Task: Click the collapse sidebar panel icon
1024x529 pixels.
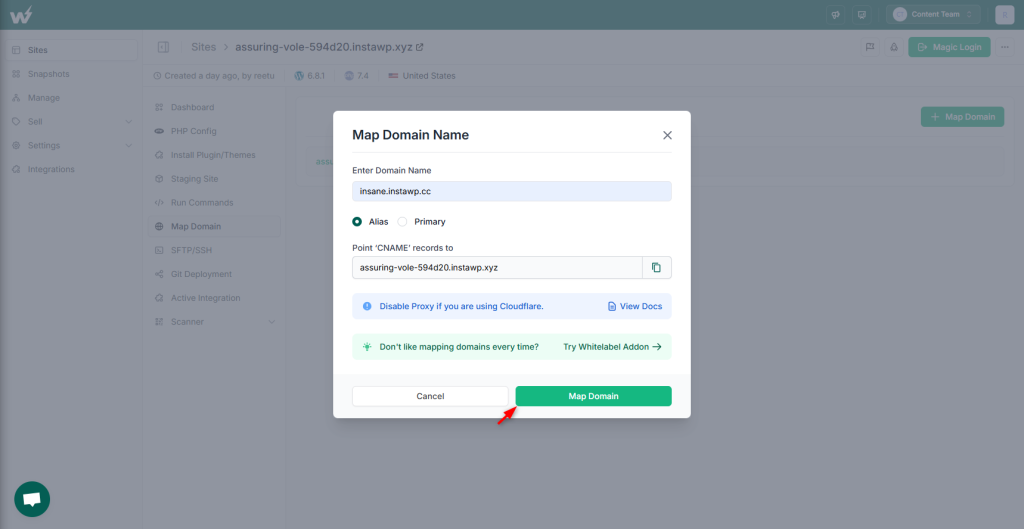Action: (163, 47)
